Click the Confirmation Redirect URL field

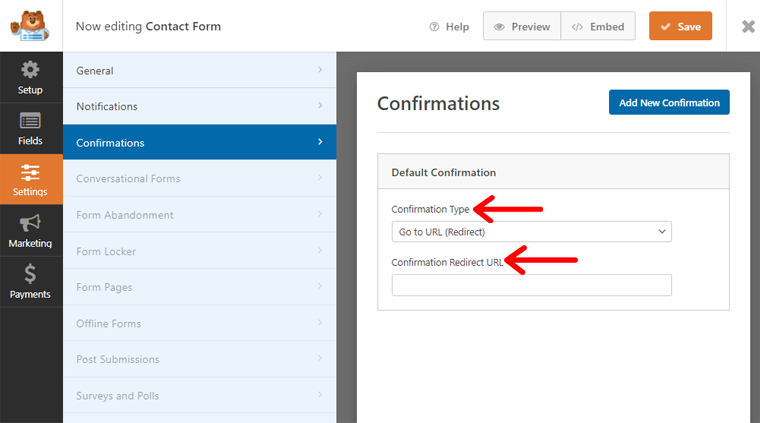pos(531,286)
